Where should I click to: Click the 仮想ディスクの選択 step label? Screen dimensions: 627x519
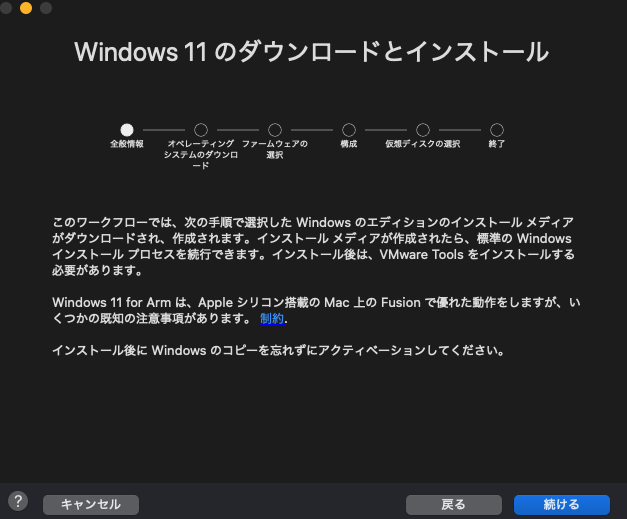pos(423,145)
